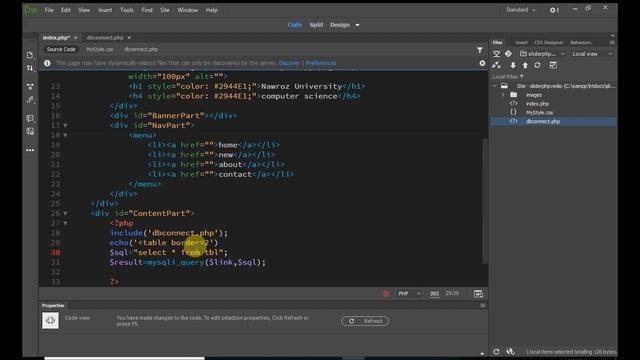640x360 pixels.
Task: Collapse the right panel group with double-arrow icon
Action: [612, 36]
